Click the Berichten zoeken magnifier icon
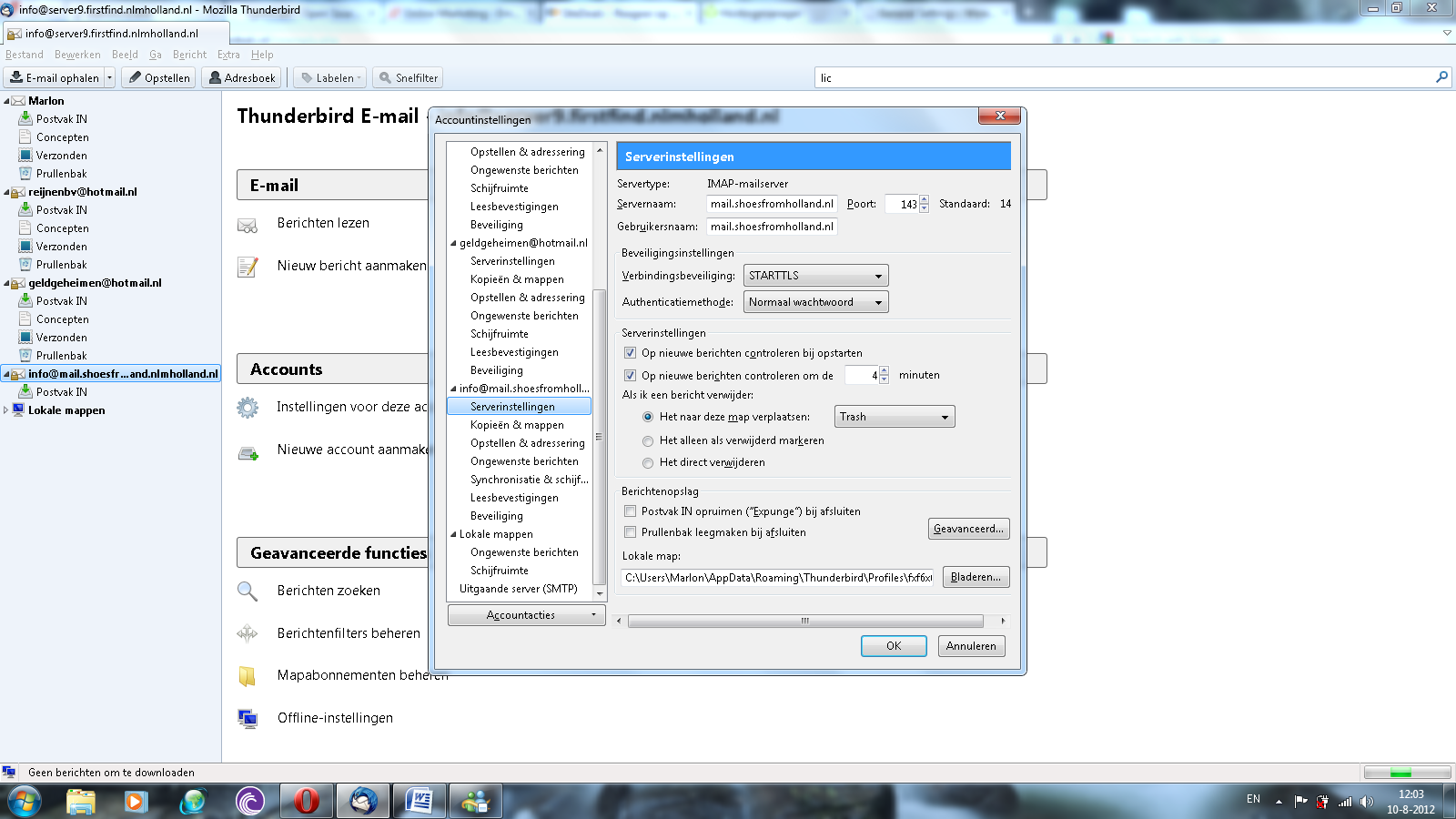This screenshot has height=819, width=1456. click(x=248, y=591)
